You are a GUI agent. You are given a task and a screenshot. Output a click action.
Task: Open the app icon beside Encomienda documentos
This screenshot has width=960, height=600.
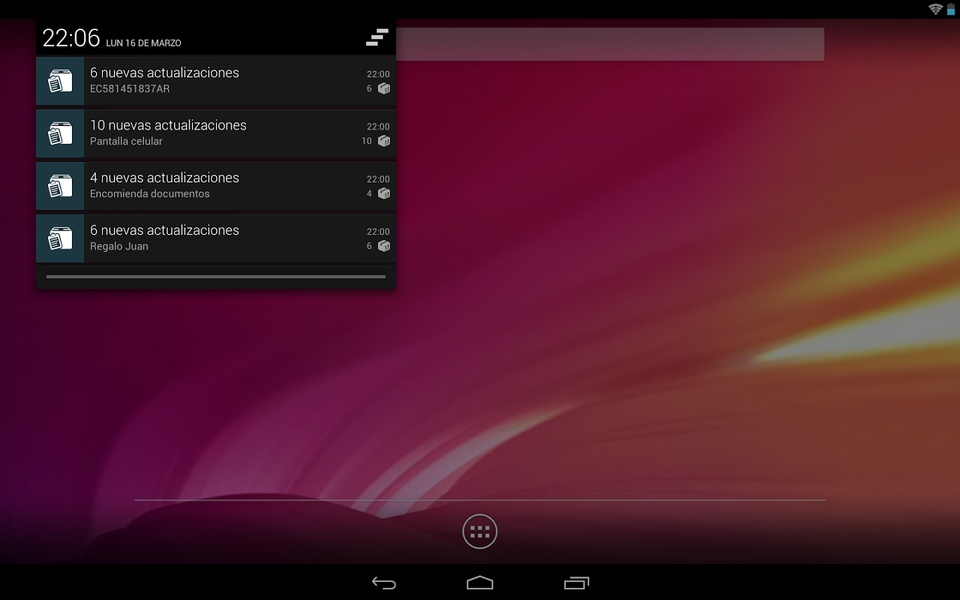coord(60,186)
